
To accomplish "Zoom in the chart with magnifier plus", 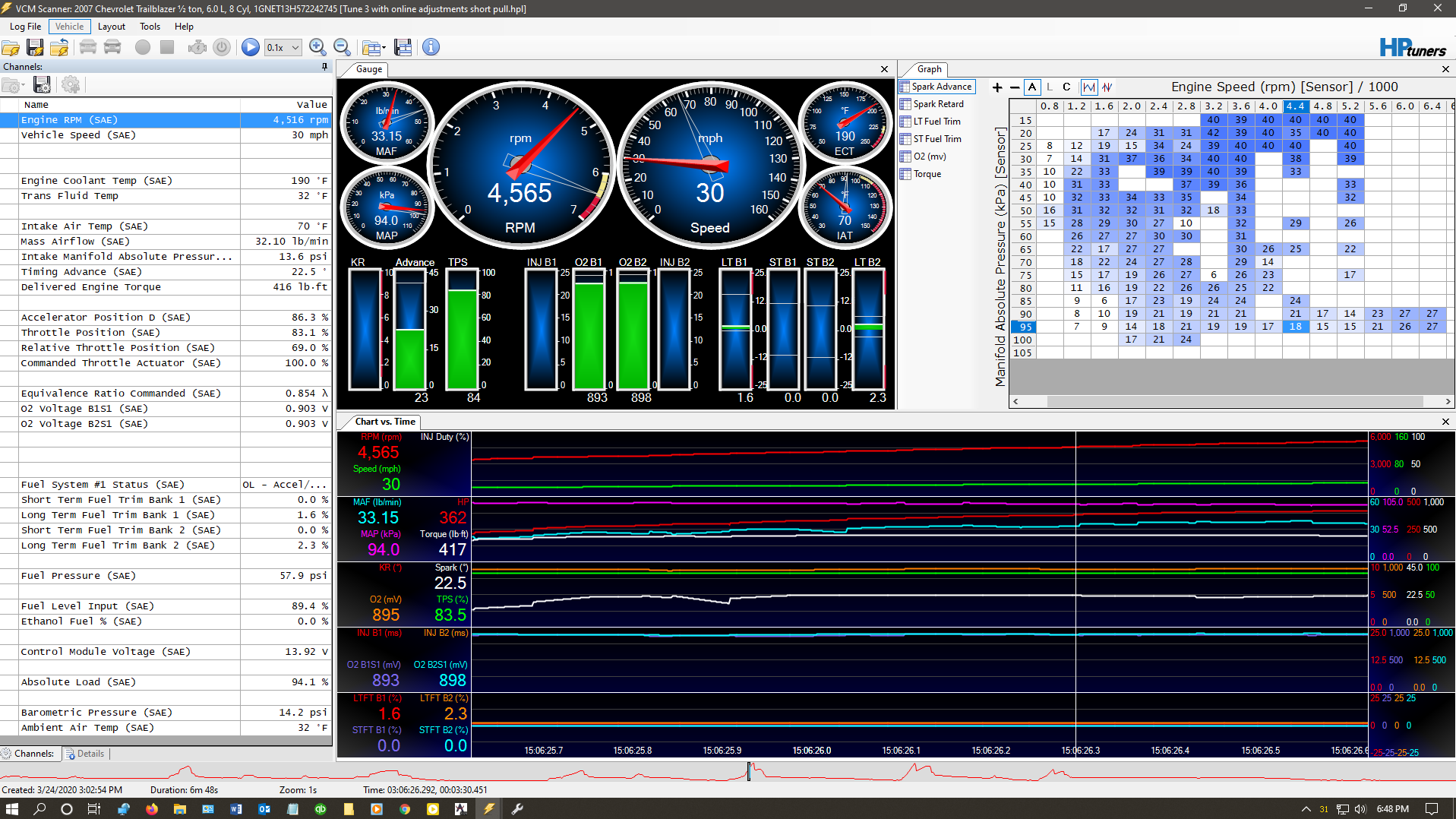I will pyautogui.click(x=317, y=47).
